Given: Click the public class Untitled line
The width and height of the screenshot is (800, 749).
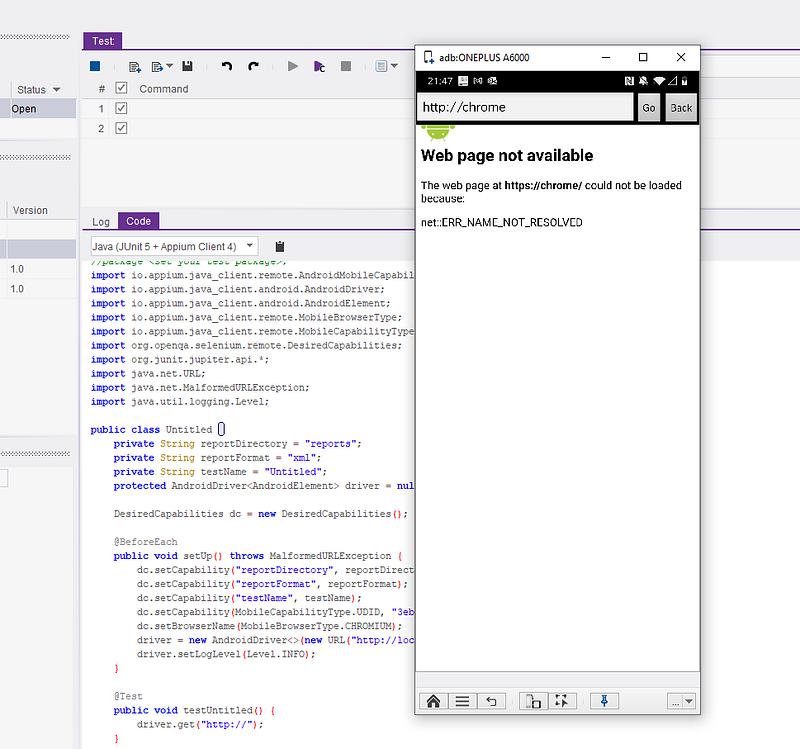Looking at the screenshot, I should pyautogui.click(x=158, y=430).
